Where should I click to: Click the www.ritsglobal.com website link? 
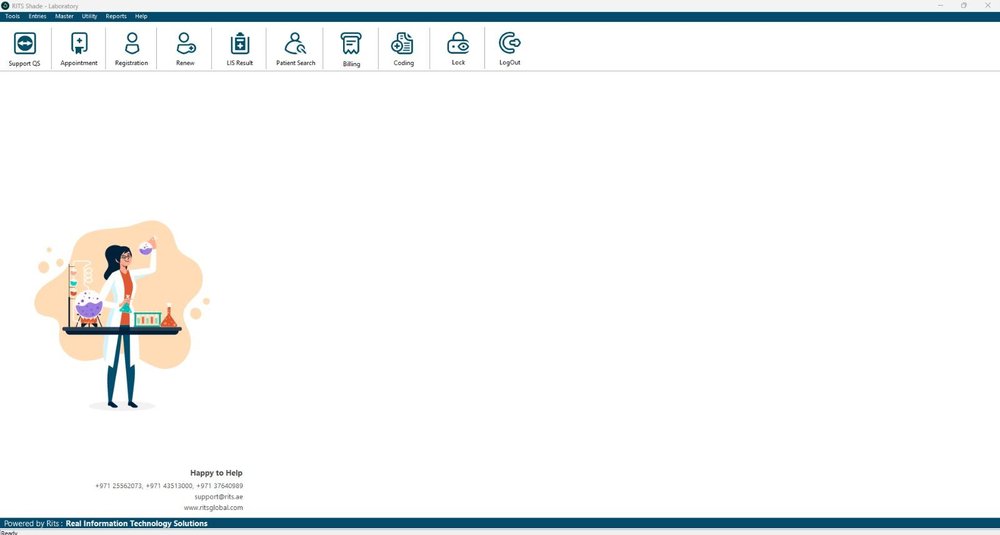click(x=213, y=508)
